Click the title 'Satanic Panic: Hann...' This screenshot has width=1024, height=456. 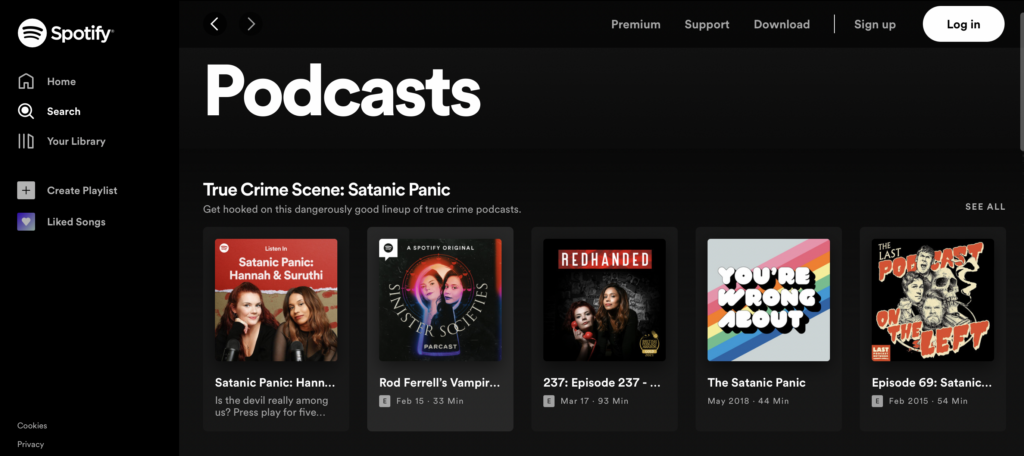point(275,383)
